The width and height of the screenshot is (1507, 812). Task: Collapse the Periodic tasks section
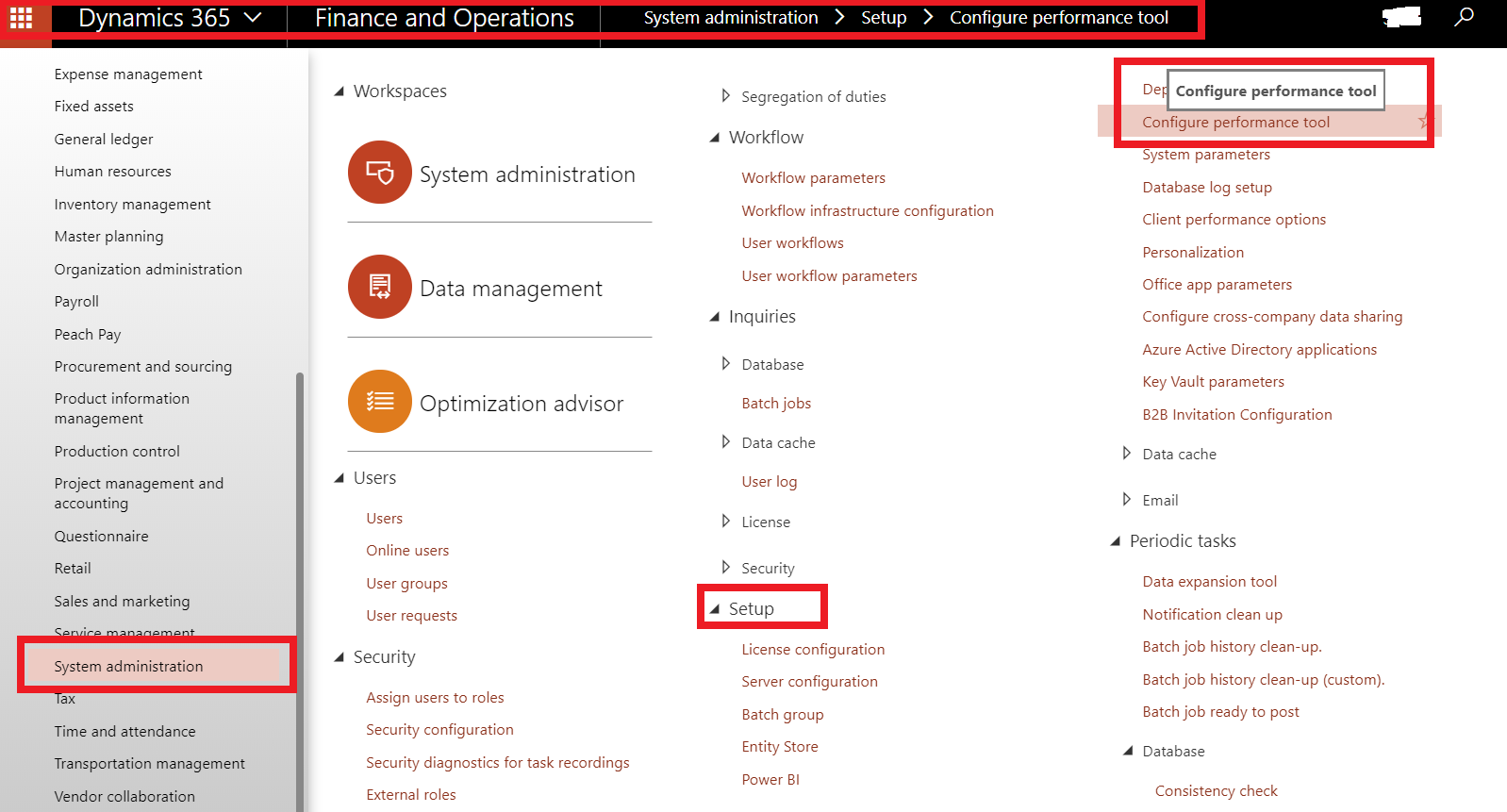coord(1116,541)
